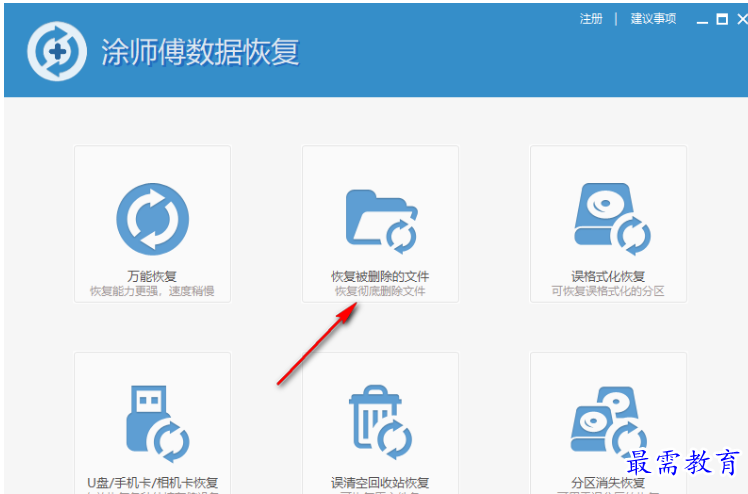Select the folder icon for 恢复被删除的文件

(382, 222)
